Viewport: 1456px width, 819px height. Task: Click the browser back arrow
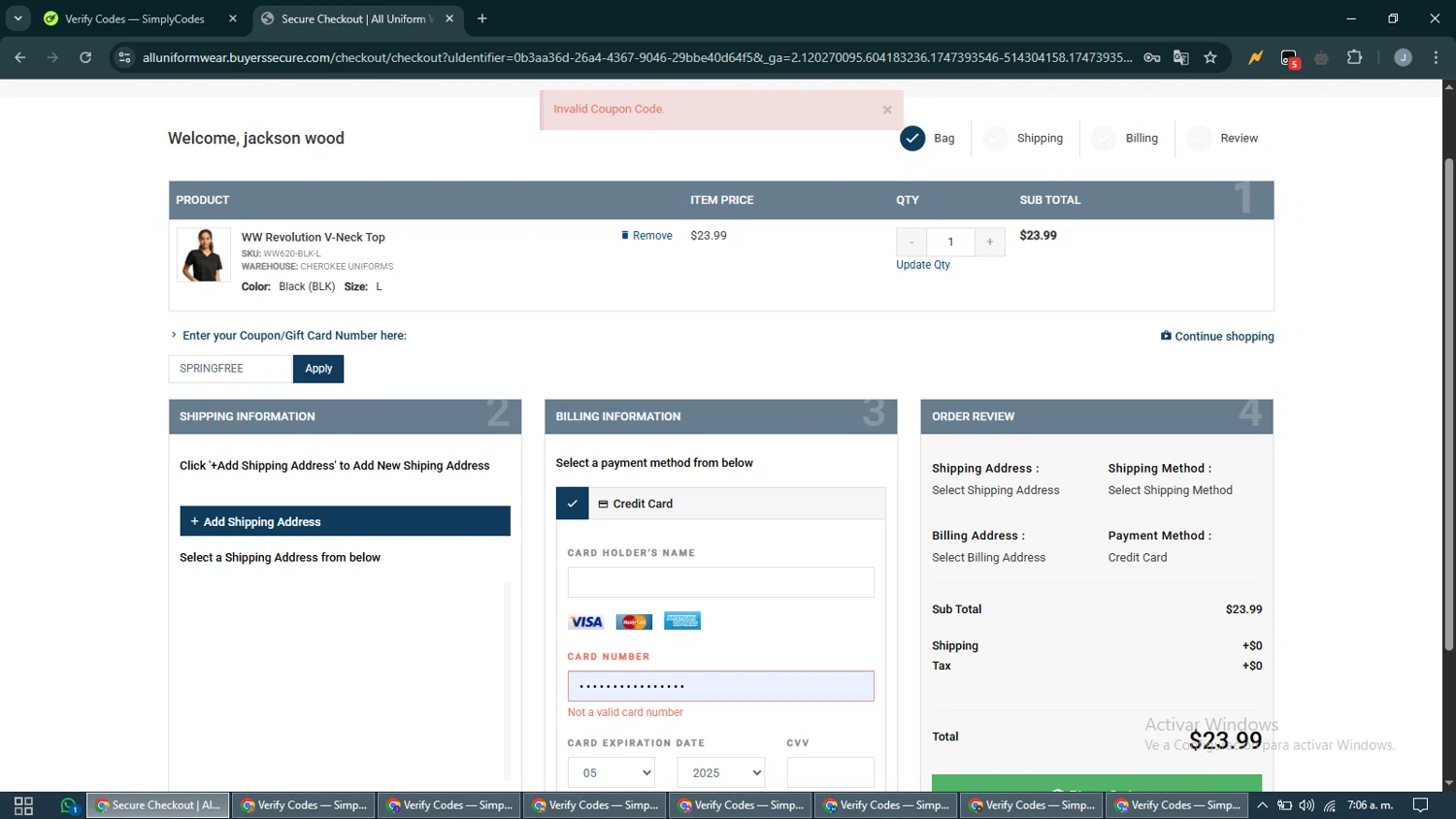pyautogui.click(x=20, y=57)
